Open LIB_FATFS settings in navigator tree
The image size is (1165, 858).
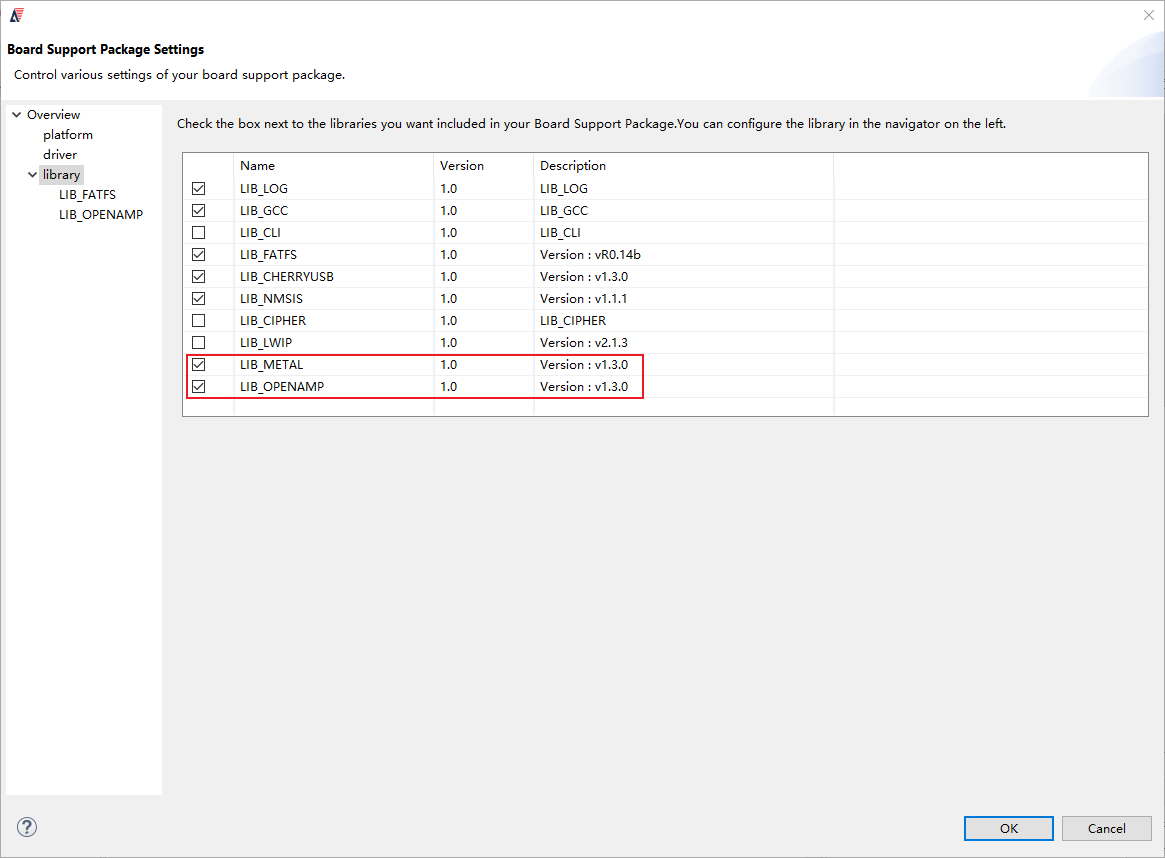pos(88,195)
